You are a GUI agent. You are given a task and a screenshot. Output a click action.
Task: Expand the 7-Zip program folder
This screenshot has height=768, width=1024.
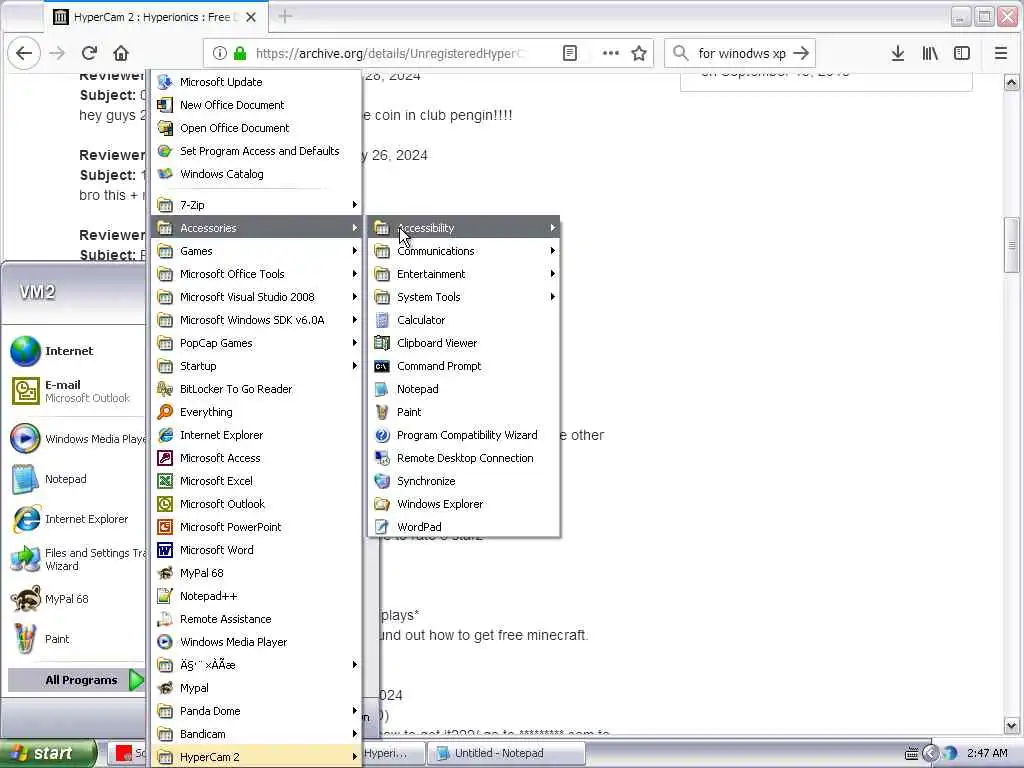click(257, 204)
